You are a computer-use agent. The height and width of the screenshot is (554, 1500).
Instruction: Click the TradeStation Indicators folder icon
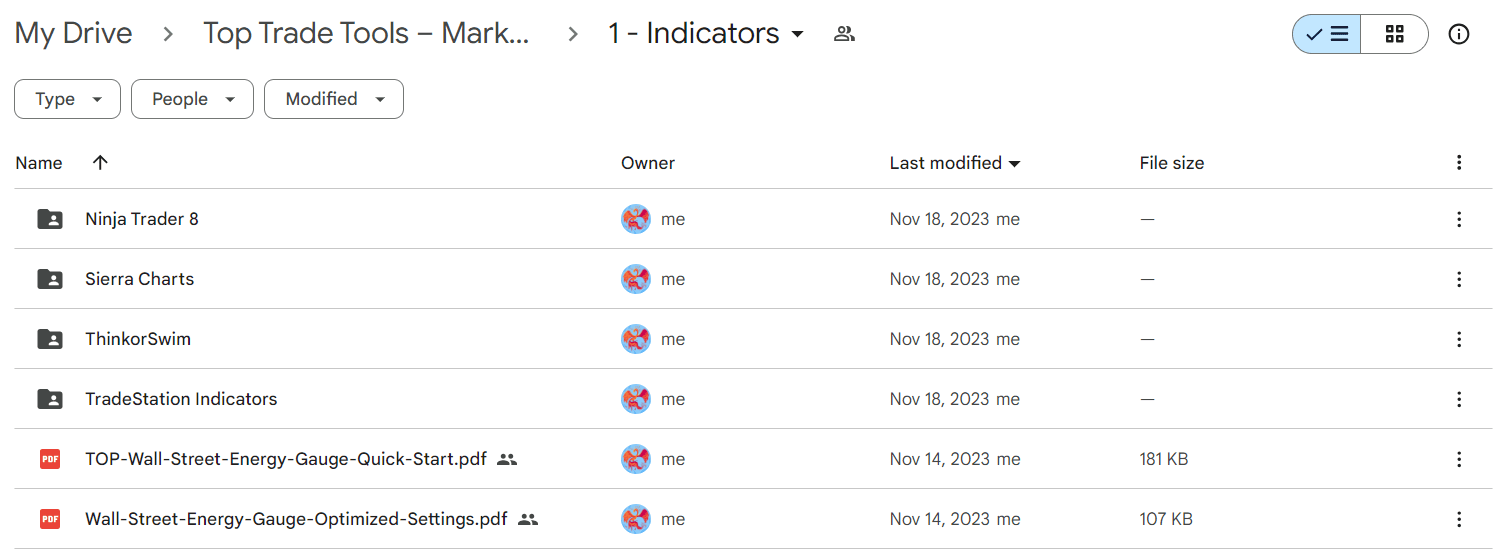(50, 399)
